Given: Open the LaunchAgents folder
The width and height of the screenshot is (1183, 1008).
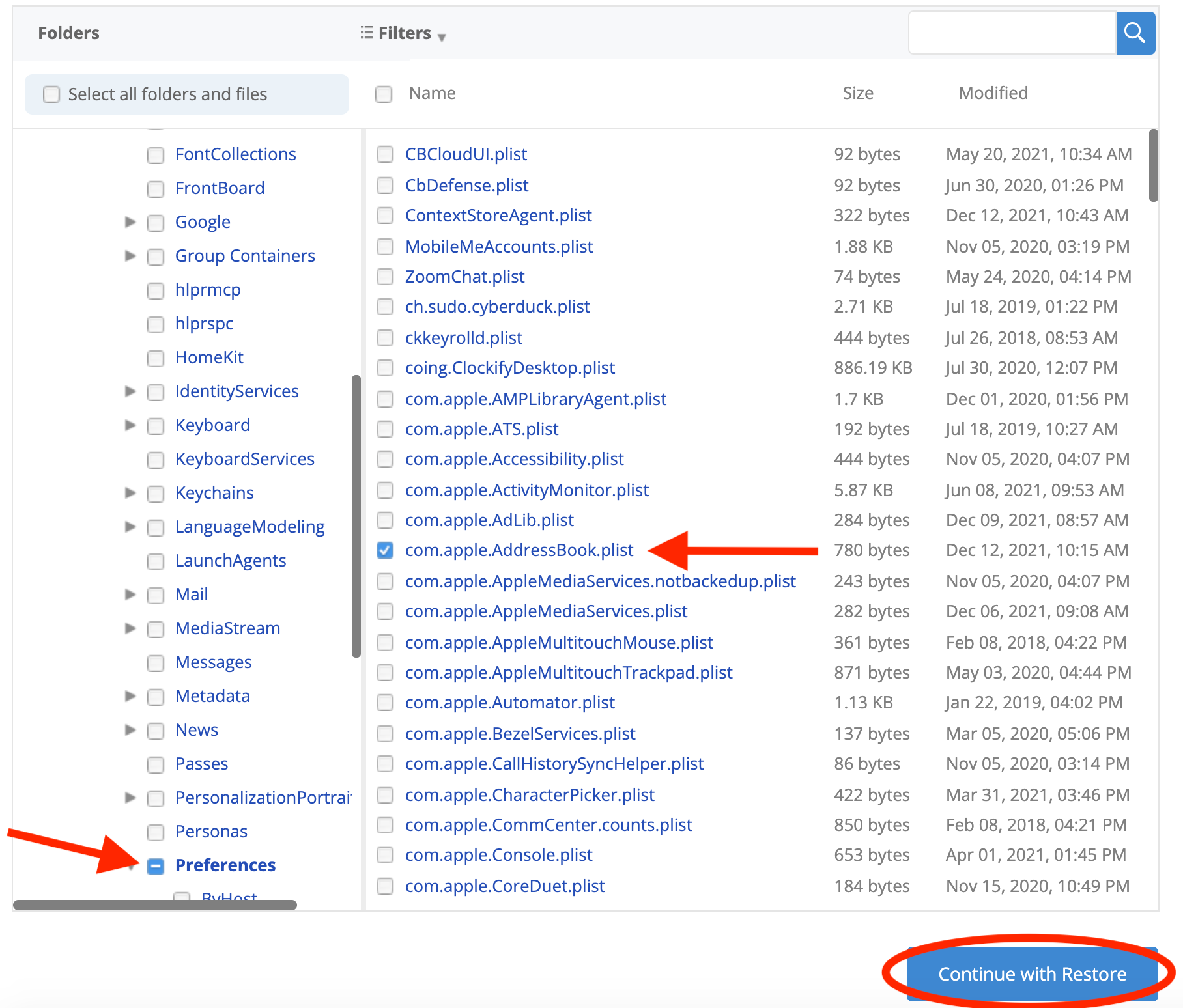Looking at the screenshot, I should (x=231, y=561).
